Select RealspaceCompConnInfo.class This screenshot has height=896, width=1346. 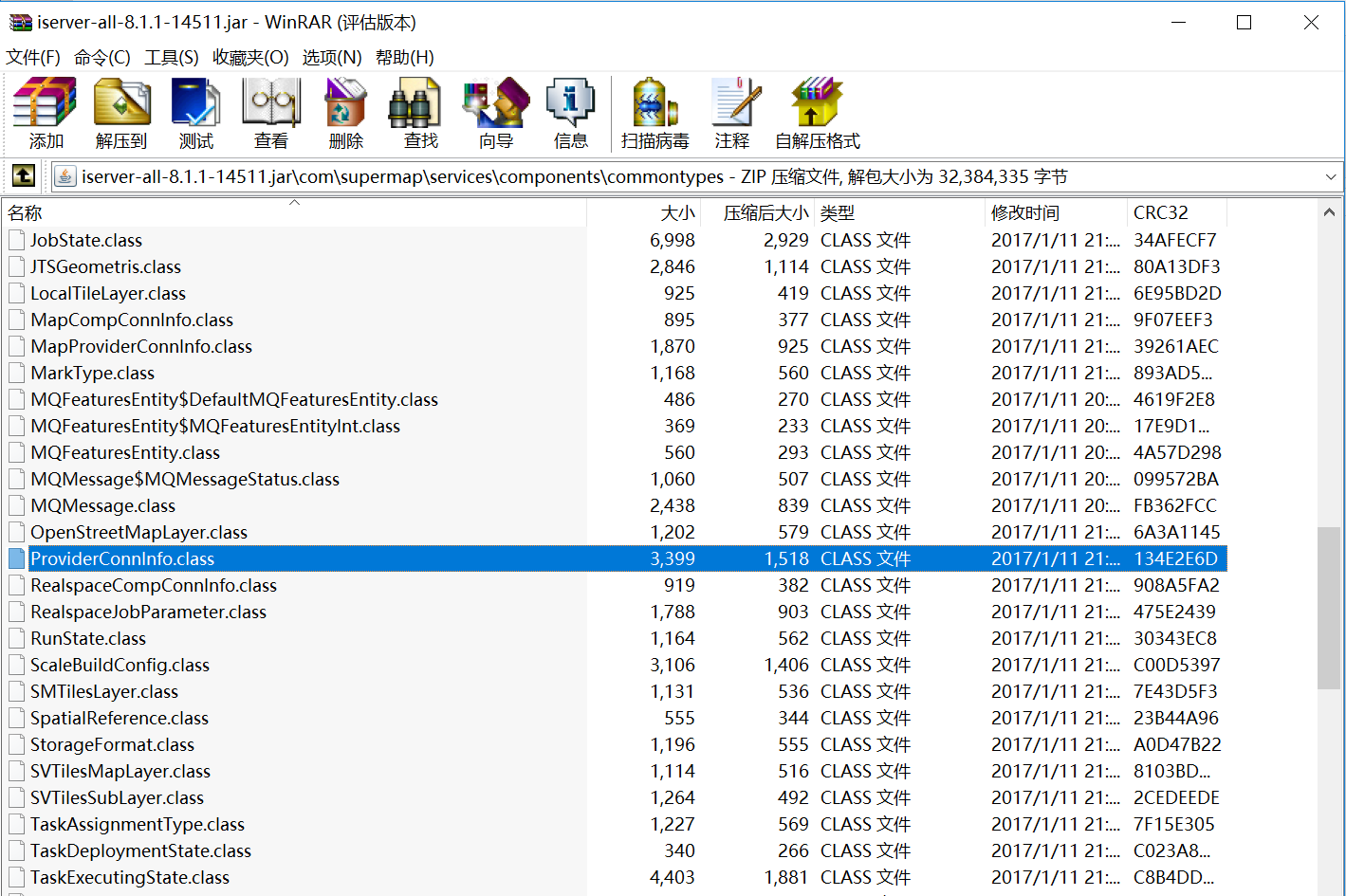pyautogui.click(x=154, y=585)
